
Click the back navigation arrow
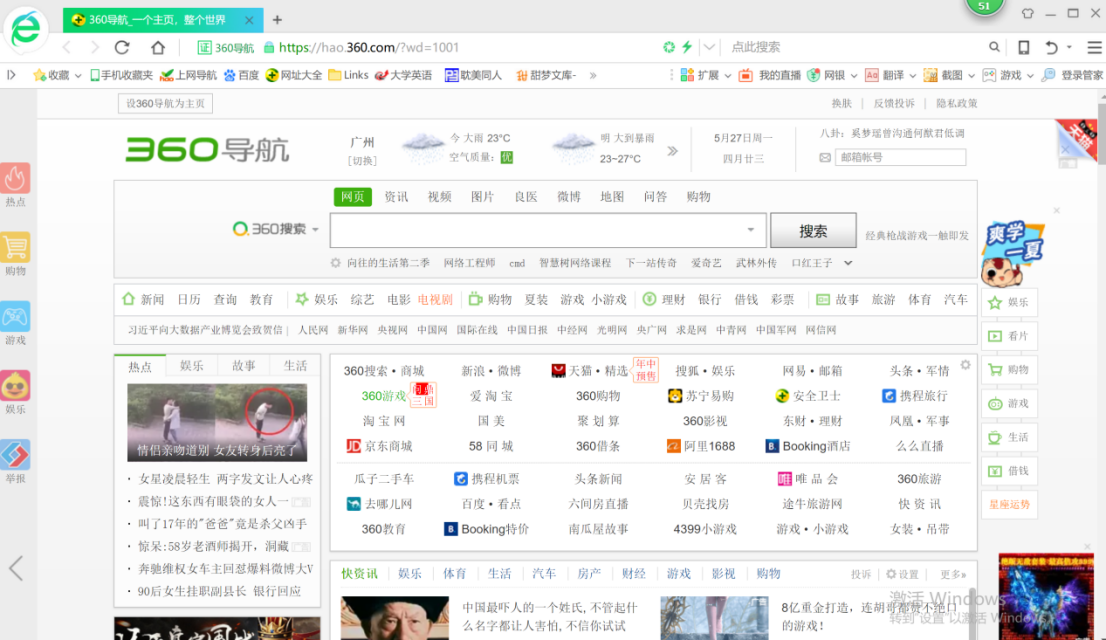click(67, 47)
